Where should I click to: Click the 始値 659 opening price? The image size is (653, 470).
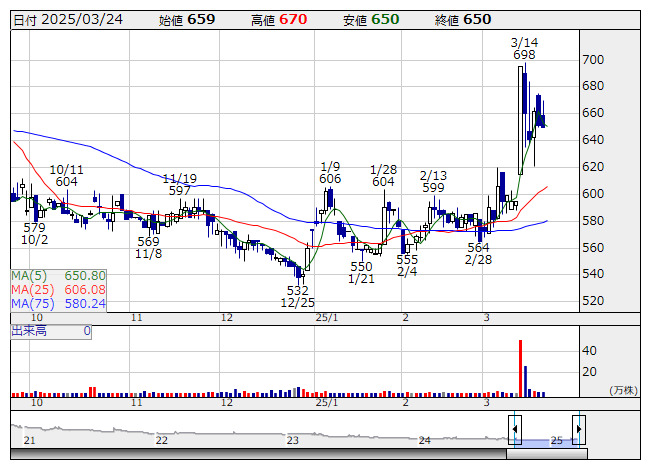pyautogui.click(x=187, y=20)
